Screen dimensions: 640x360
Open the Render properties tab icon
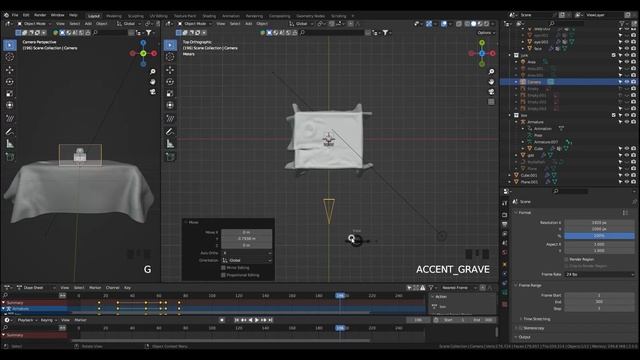click(x=505, y=215)
